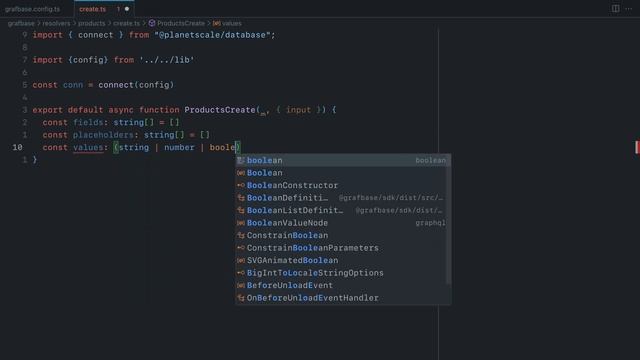The width and height of the screenshot is (640, 360).
Task: Click the partially typed boole text
Action: [222, 147]
